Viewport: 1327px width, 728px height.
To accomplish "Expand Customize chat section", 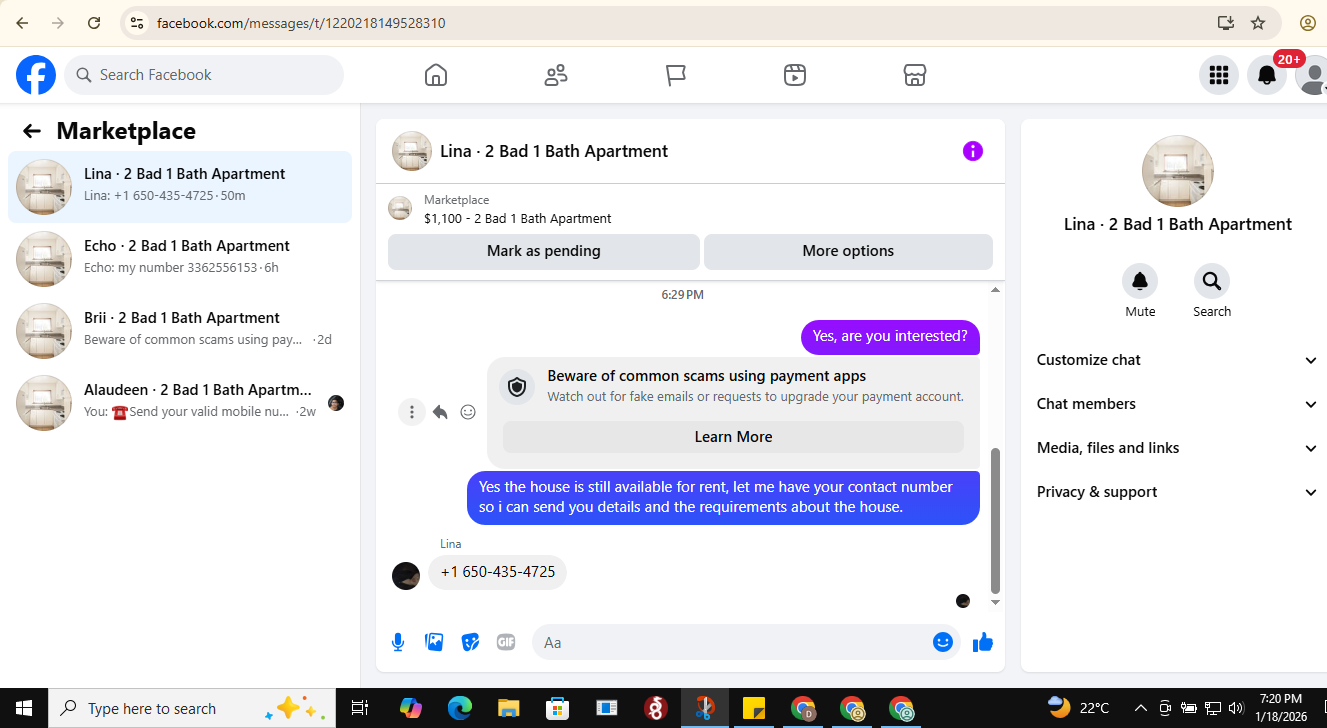I will (x=1177, y=360).
